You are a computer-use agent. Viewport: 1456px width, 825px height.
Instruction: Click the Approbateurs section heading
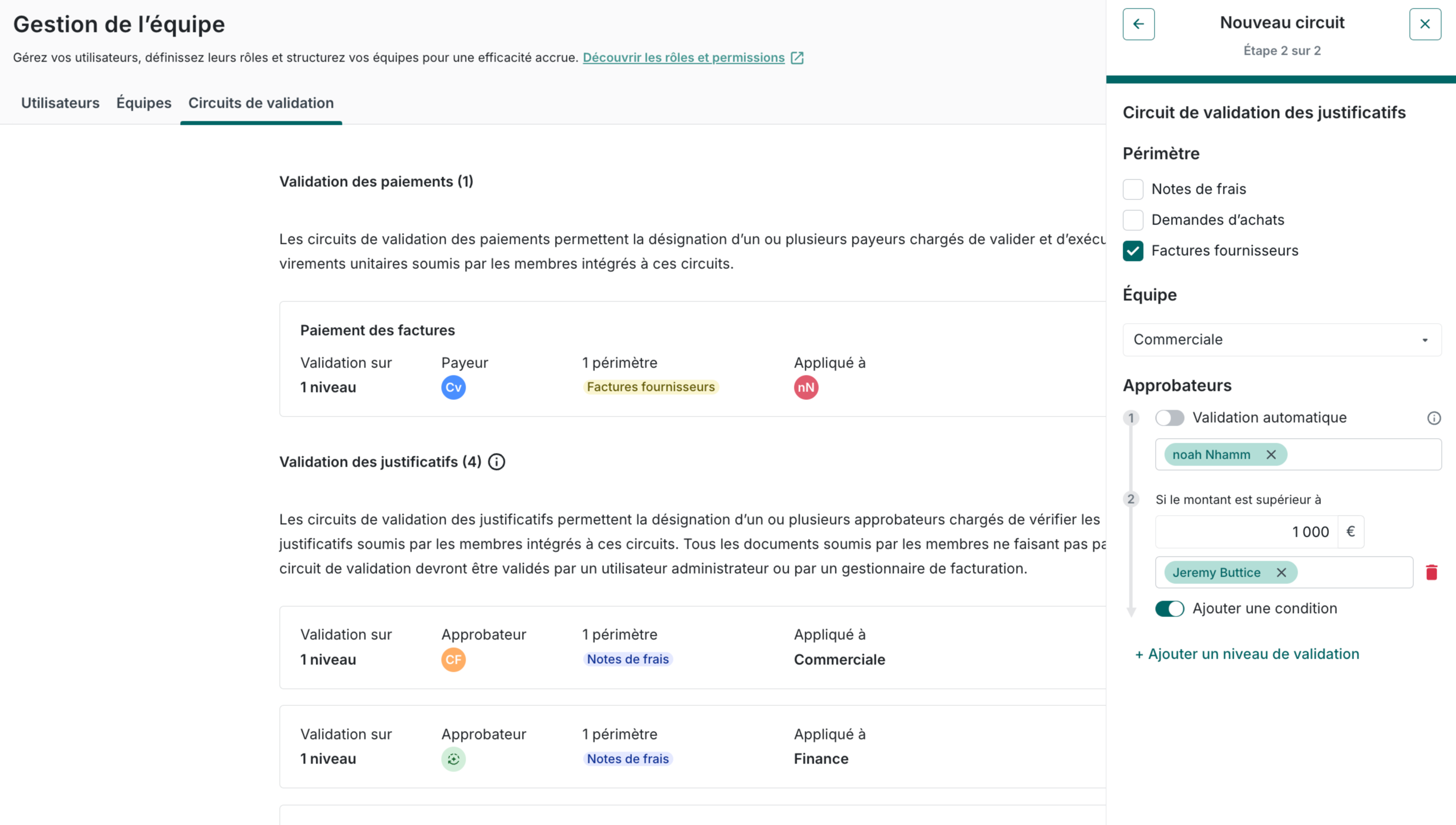[x=1177, y=385]
